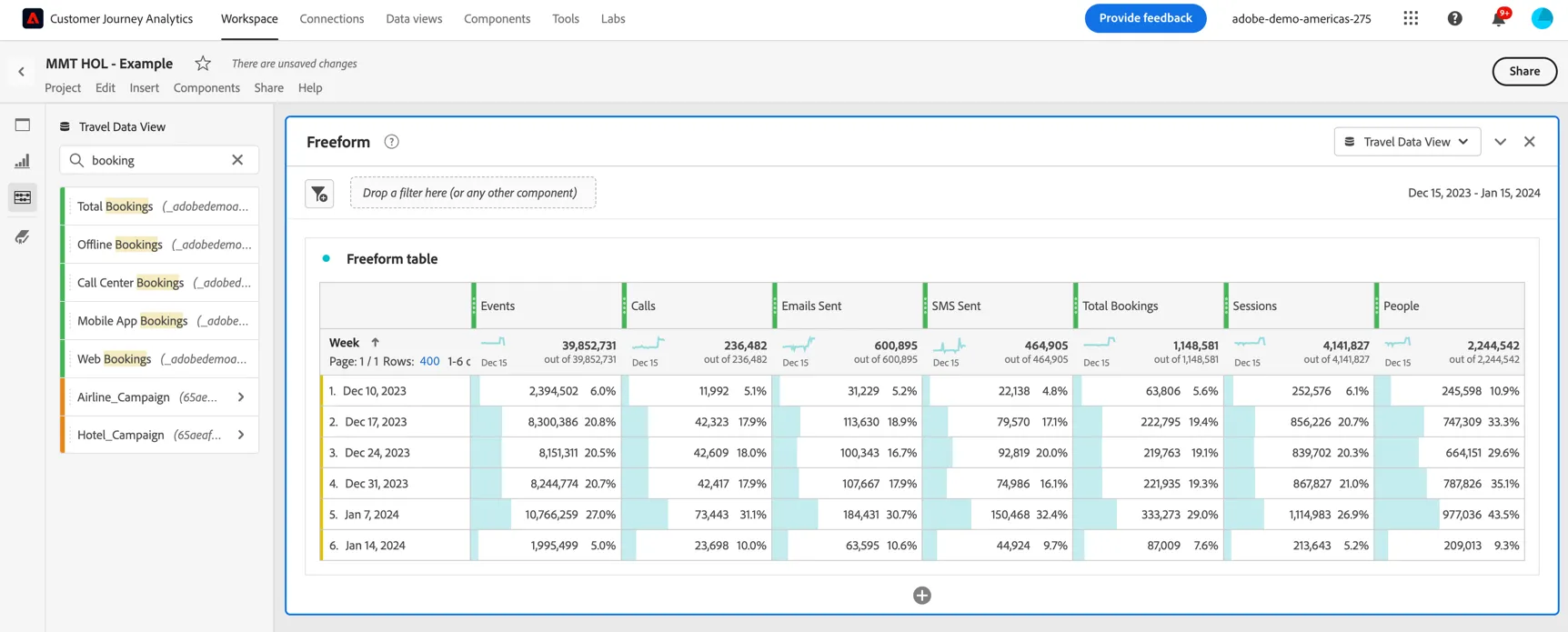The width and height of the screenshot is (1568, 632).
Task: Open the user account avatar
Action: click(1543, 18)
